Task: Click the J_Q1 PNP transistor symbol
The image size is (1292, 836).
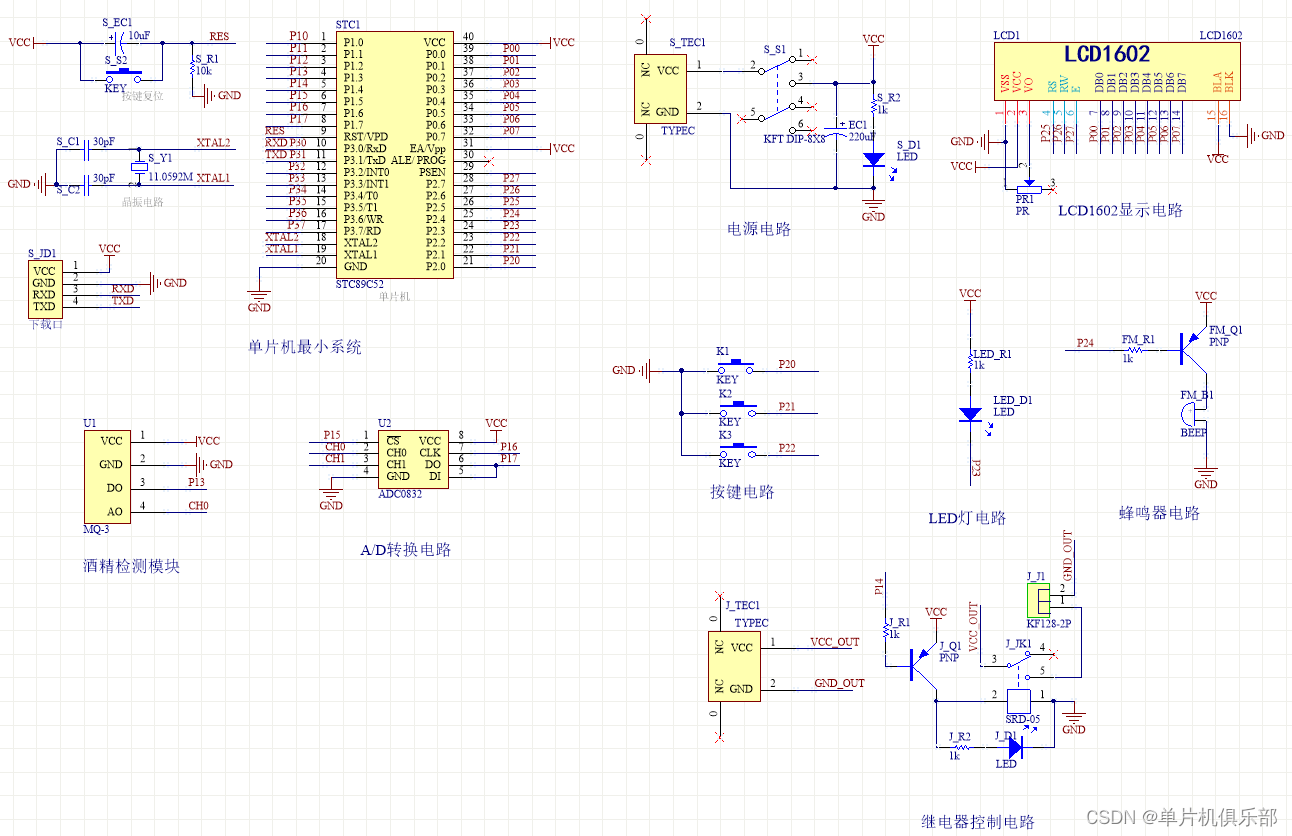Action: (922, 665)
